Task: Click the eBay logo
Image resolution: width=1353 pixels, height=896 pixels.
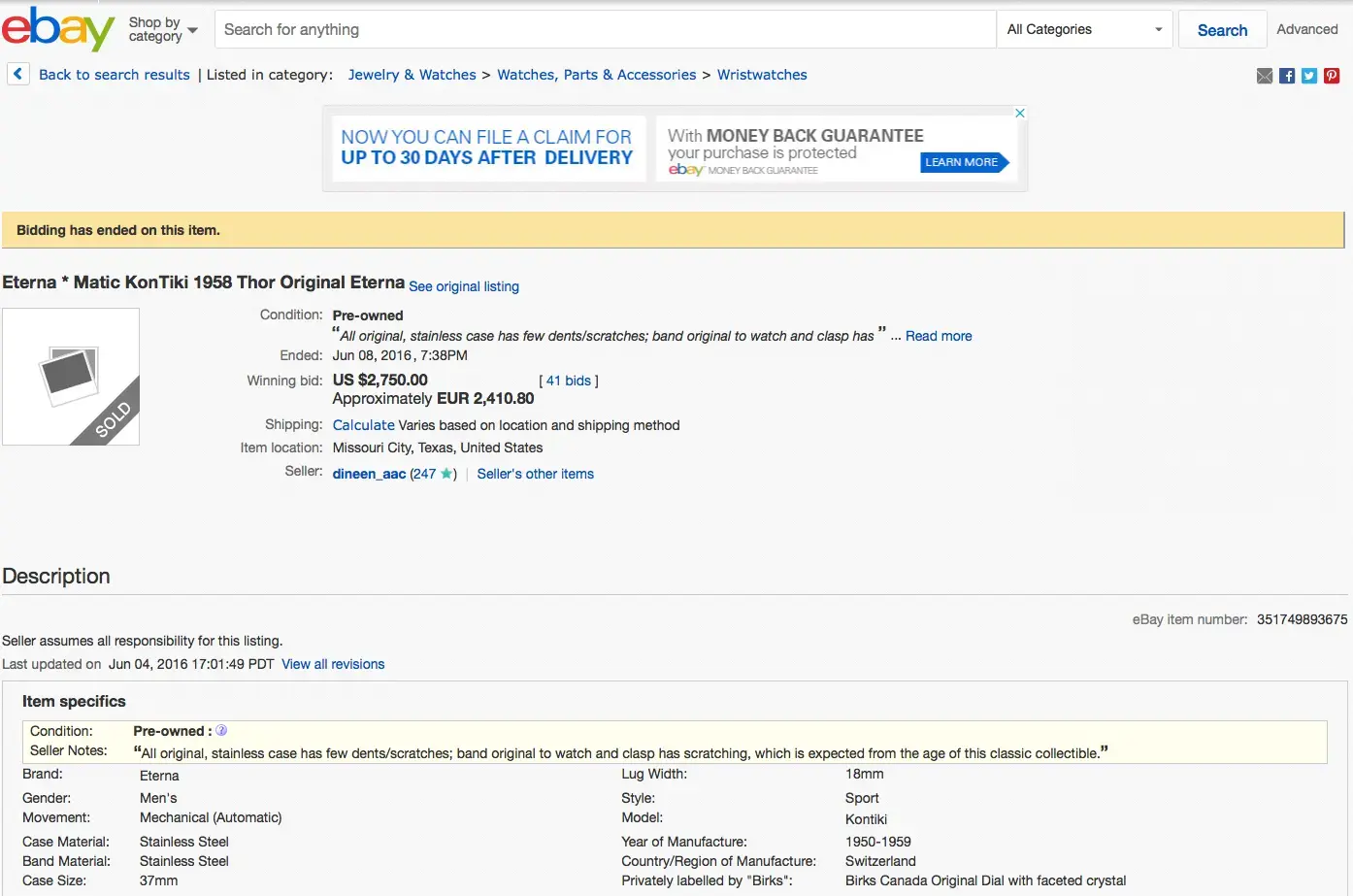Action: click(57, 29)
